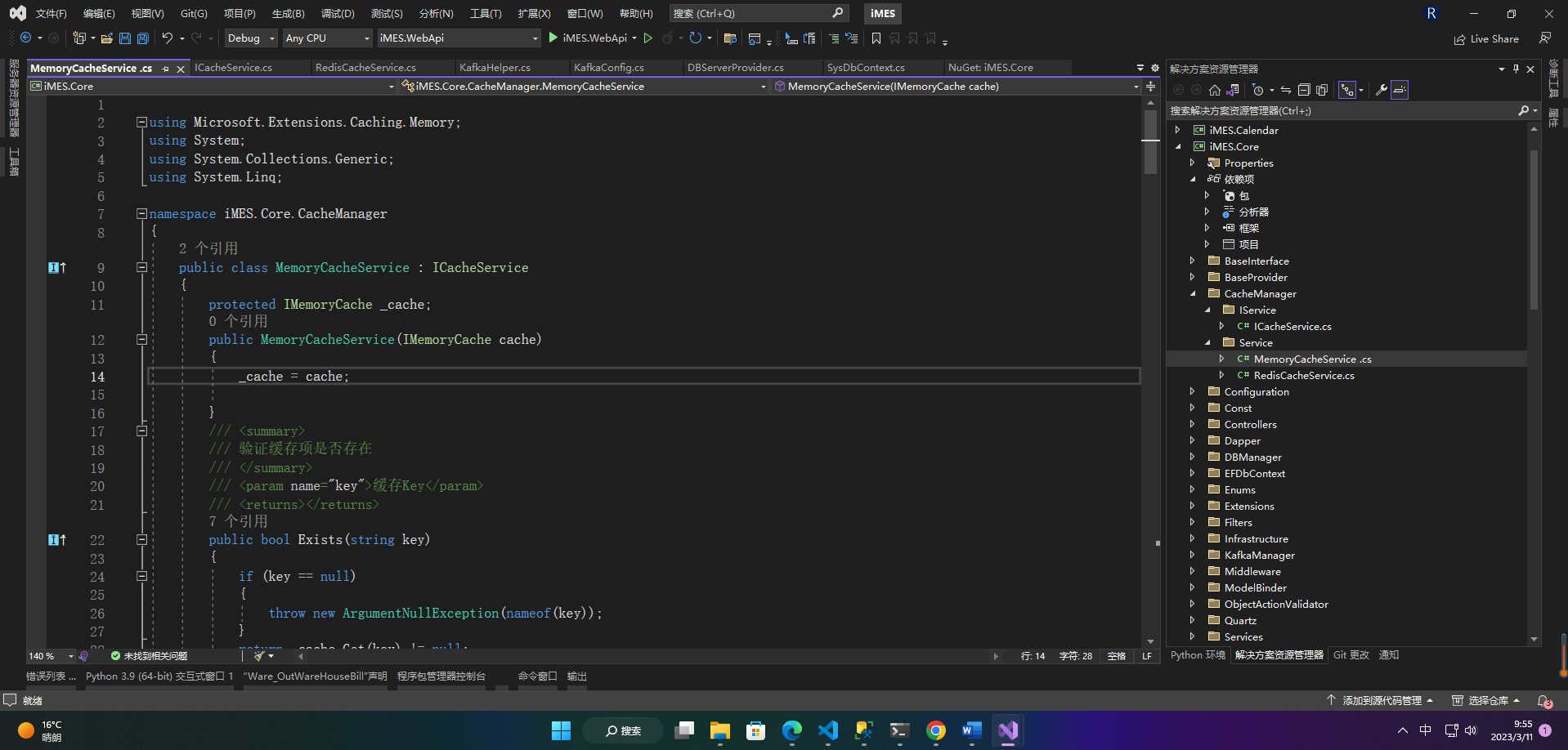Screen dimensions: 1568x750
Task: Open Microsoft Edge from the taskbar
Action: click(x=792, y=730)
